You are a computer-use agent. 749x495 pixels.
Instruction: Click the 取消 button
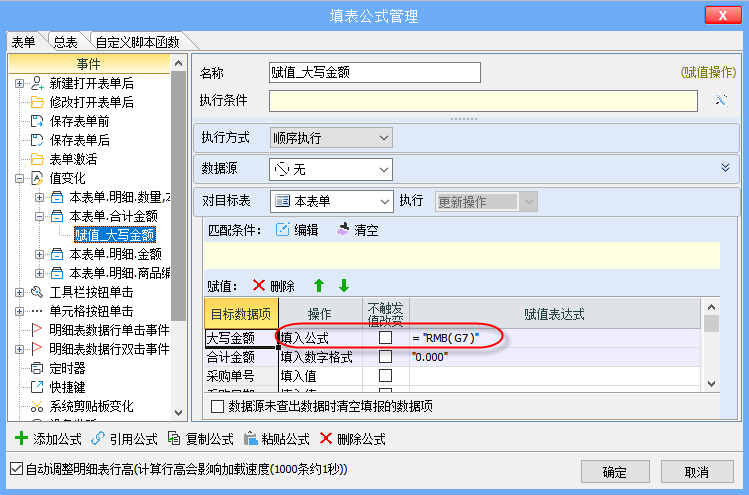697,472
